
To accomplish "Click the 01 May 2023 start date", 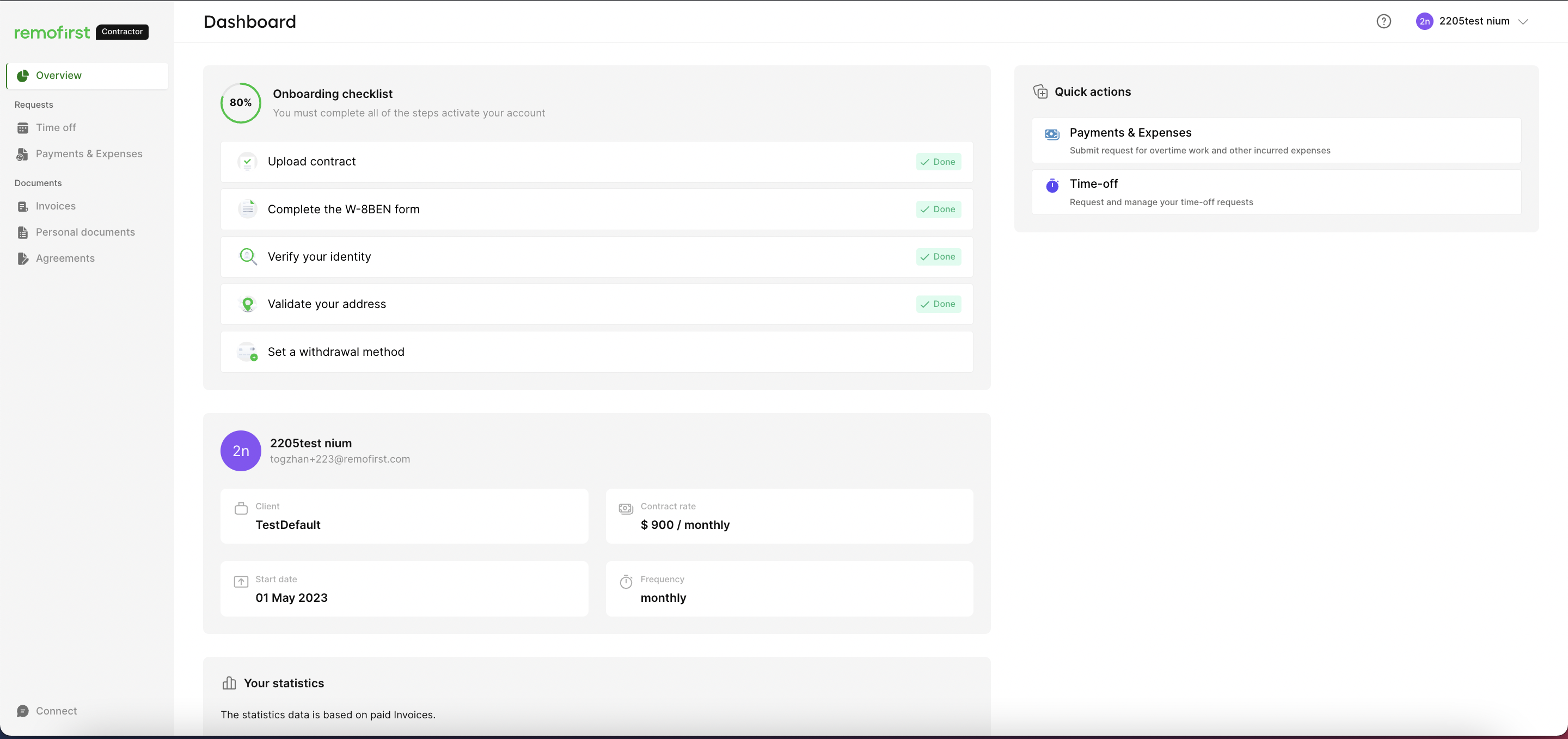I will pos(292,598).
